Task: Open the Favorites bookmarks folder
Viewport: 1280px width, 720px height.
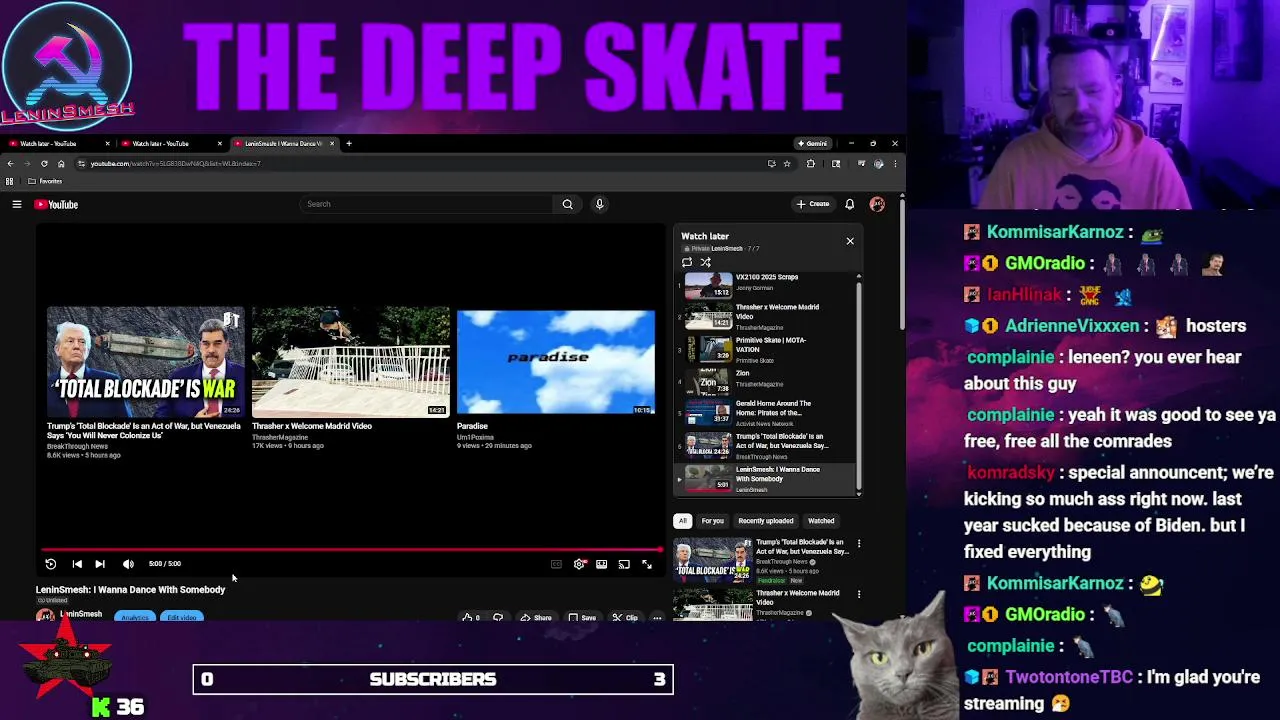Action: pyautogui.click(x=45, y=182)
